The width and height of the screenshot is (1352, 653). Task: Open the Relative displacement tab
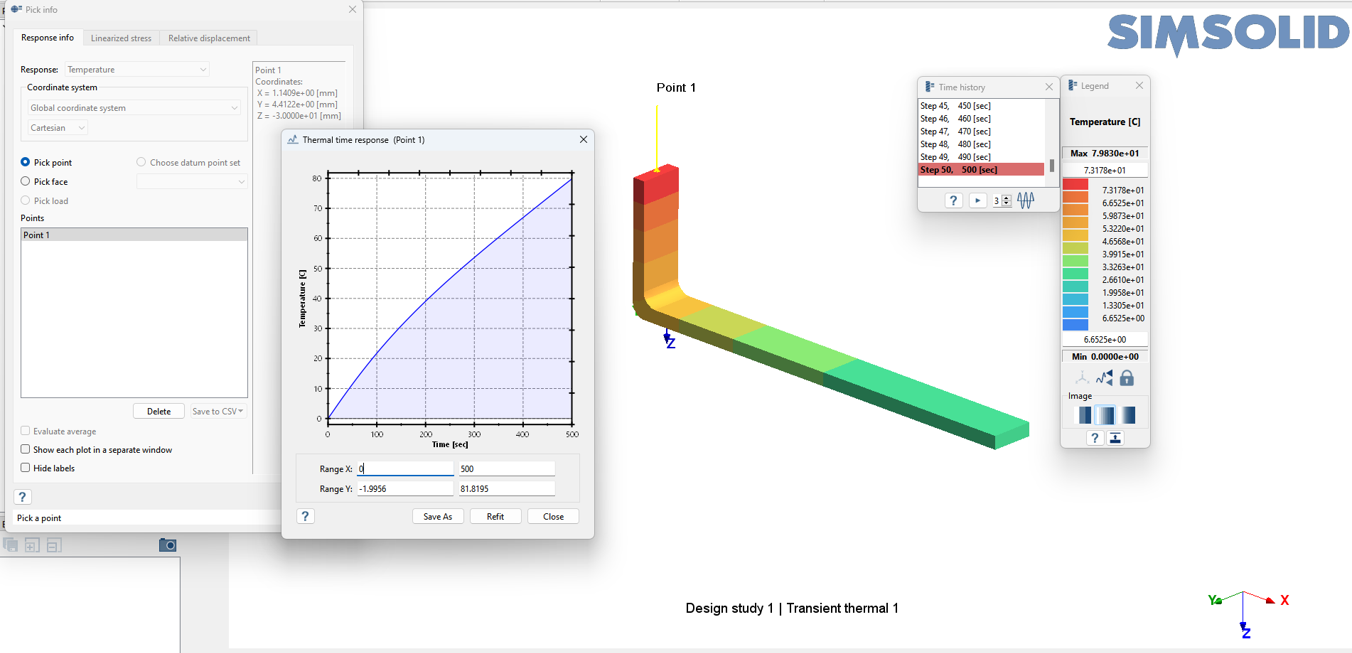[x=209, y=38]
